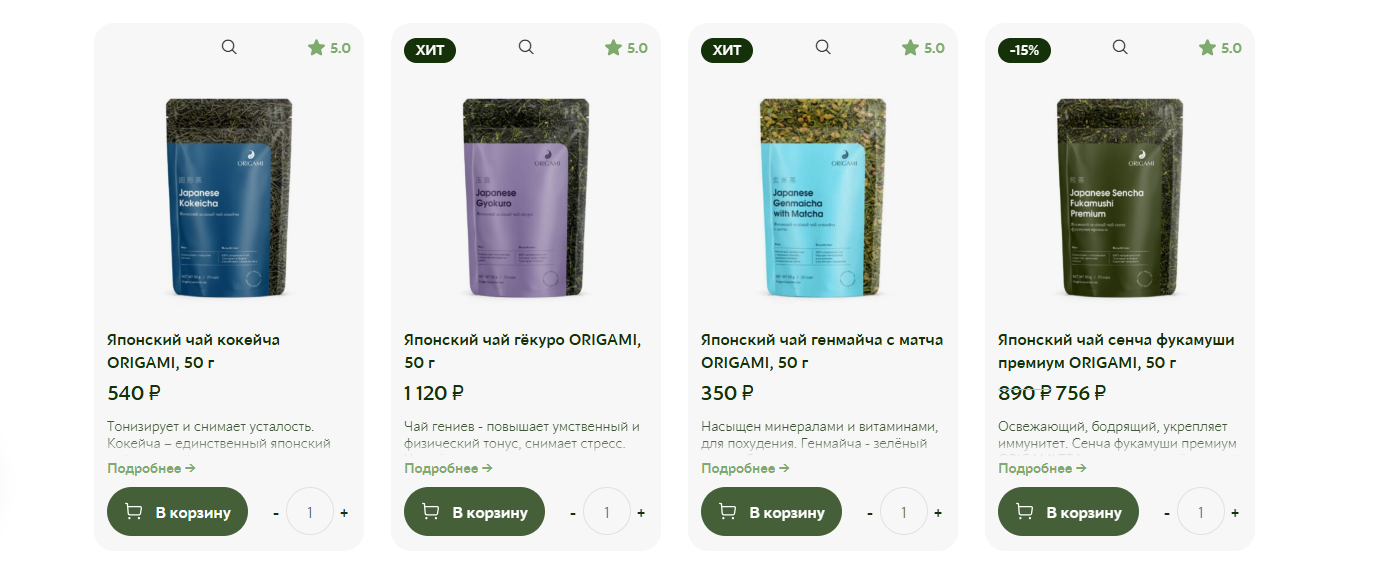Image resolution: width=1393 pixels, height=570 pixels.
Task: Click magnifier icon on Sencha Fukamushi card
Action: pos(1120,47)
